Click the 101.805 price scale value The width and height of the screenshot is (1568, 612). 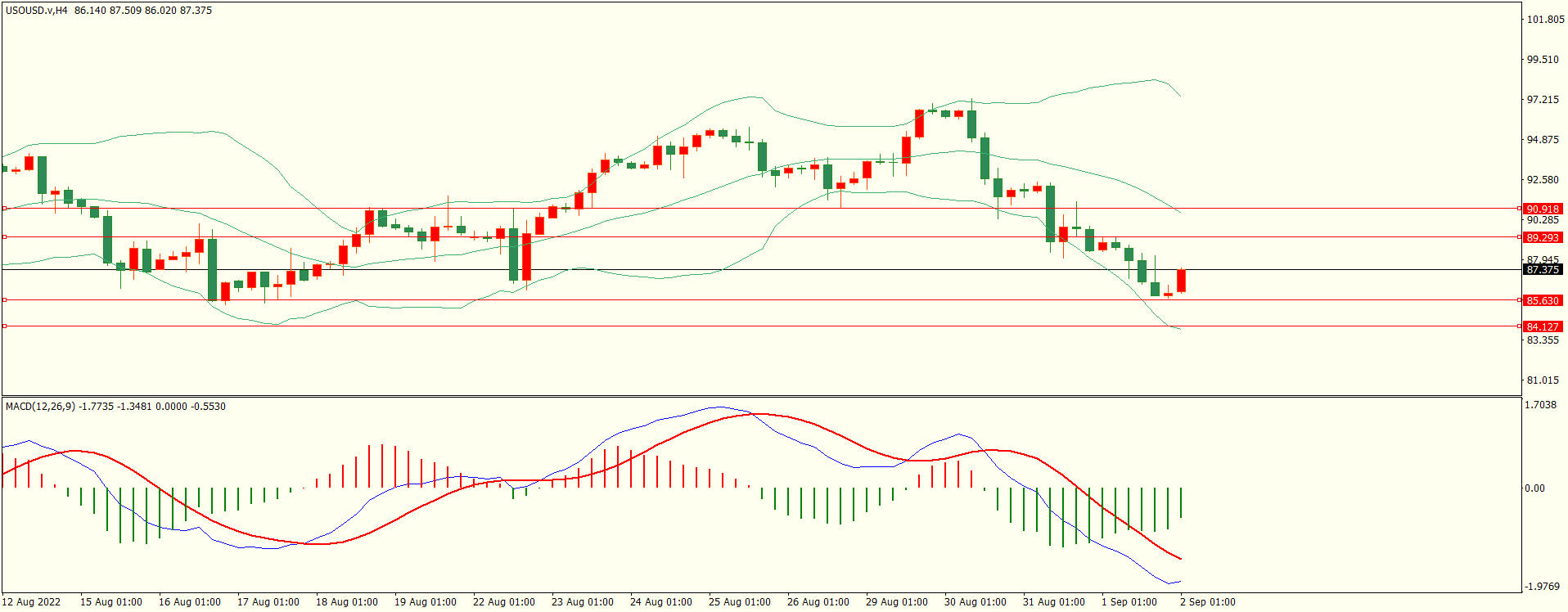(x=1545, y=20)
